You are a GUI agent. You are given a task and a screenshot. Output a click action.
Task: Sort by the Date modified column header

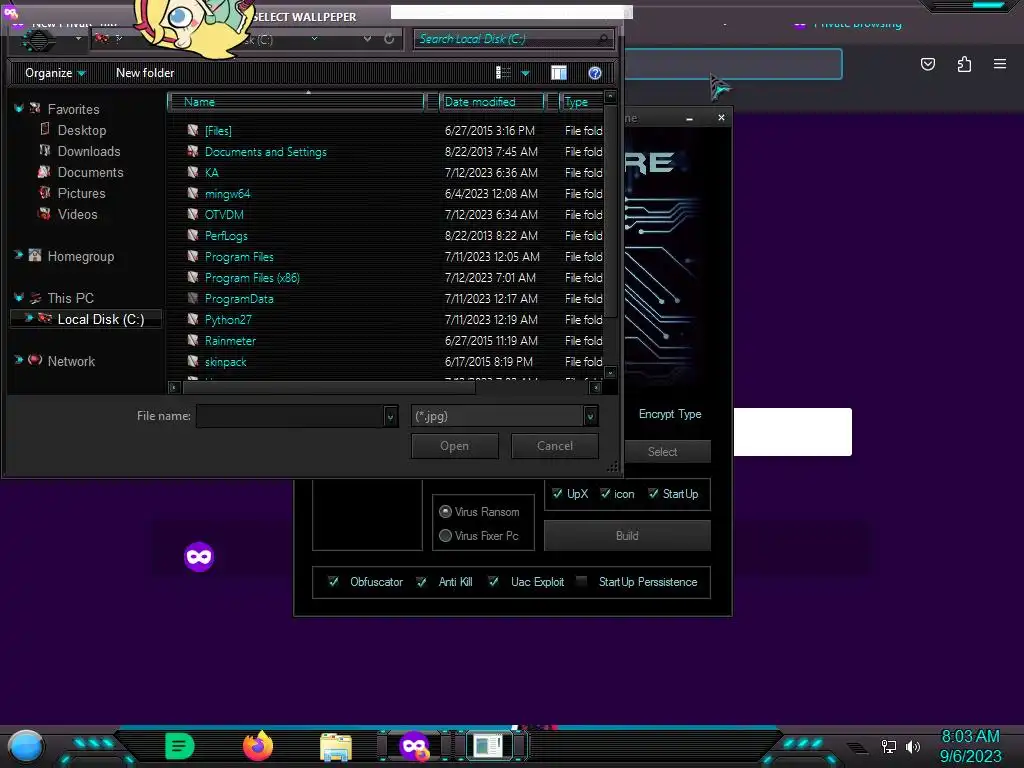(492, 102)
